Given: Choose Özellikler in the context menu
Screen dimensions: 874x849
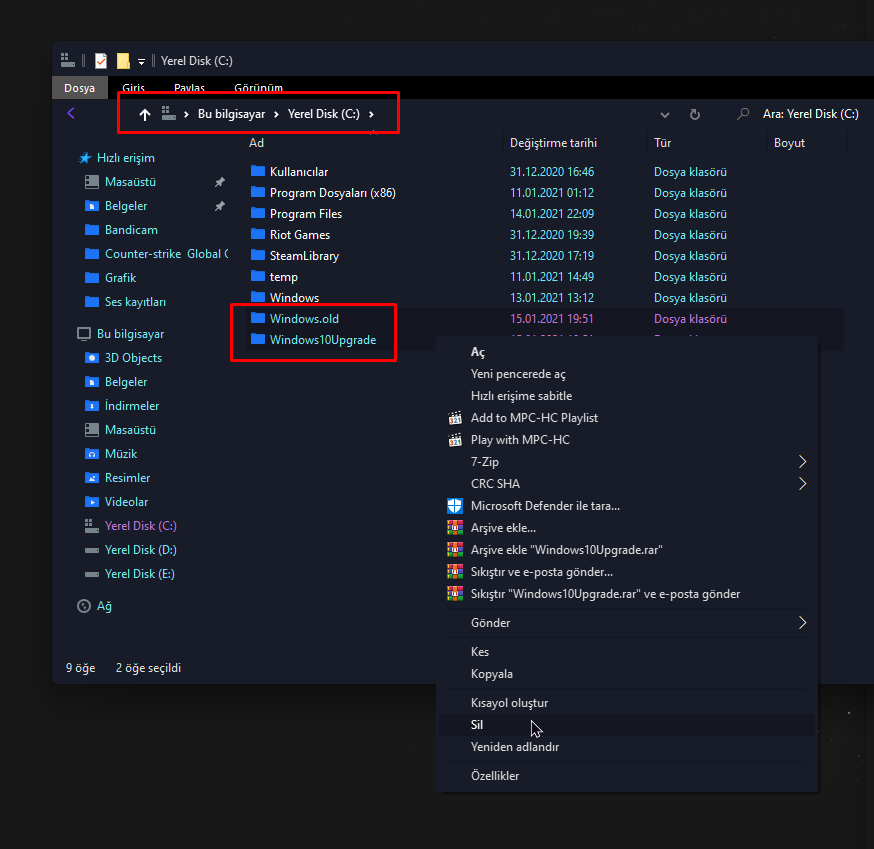Looking at the screenshot, I should click(x=495, y=775).
